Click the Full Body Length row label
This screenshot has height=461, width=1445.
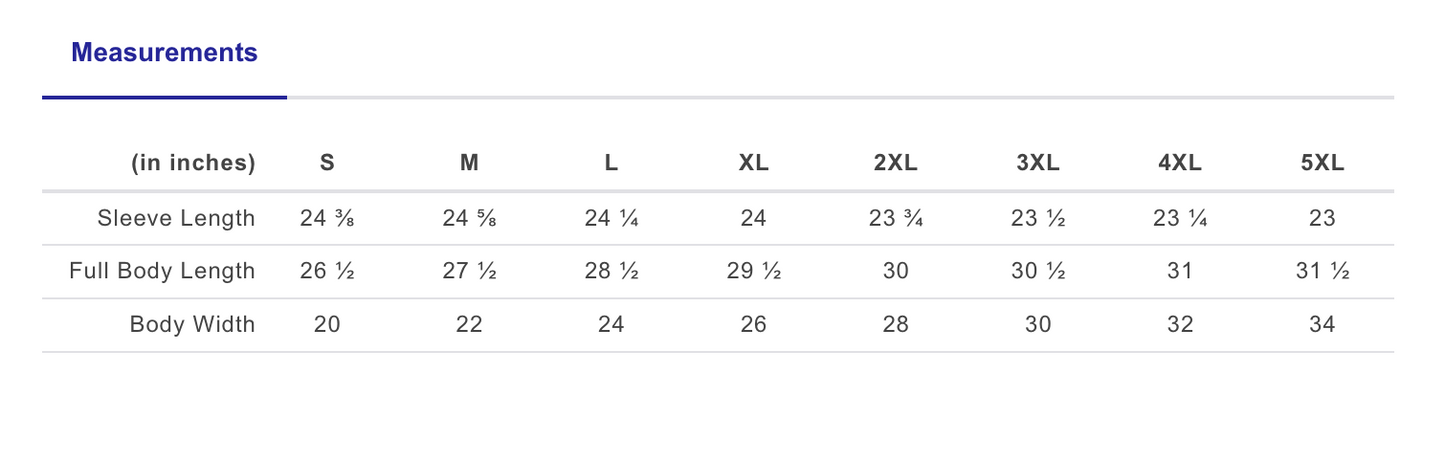point(162,271)
